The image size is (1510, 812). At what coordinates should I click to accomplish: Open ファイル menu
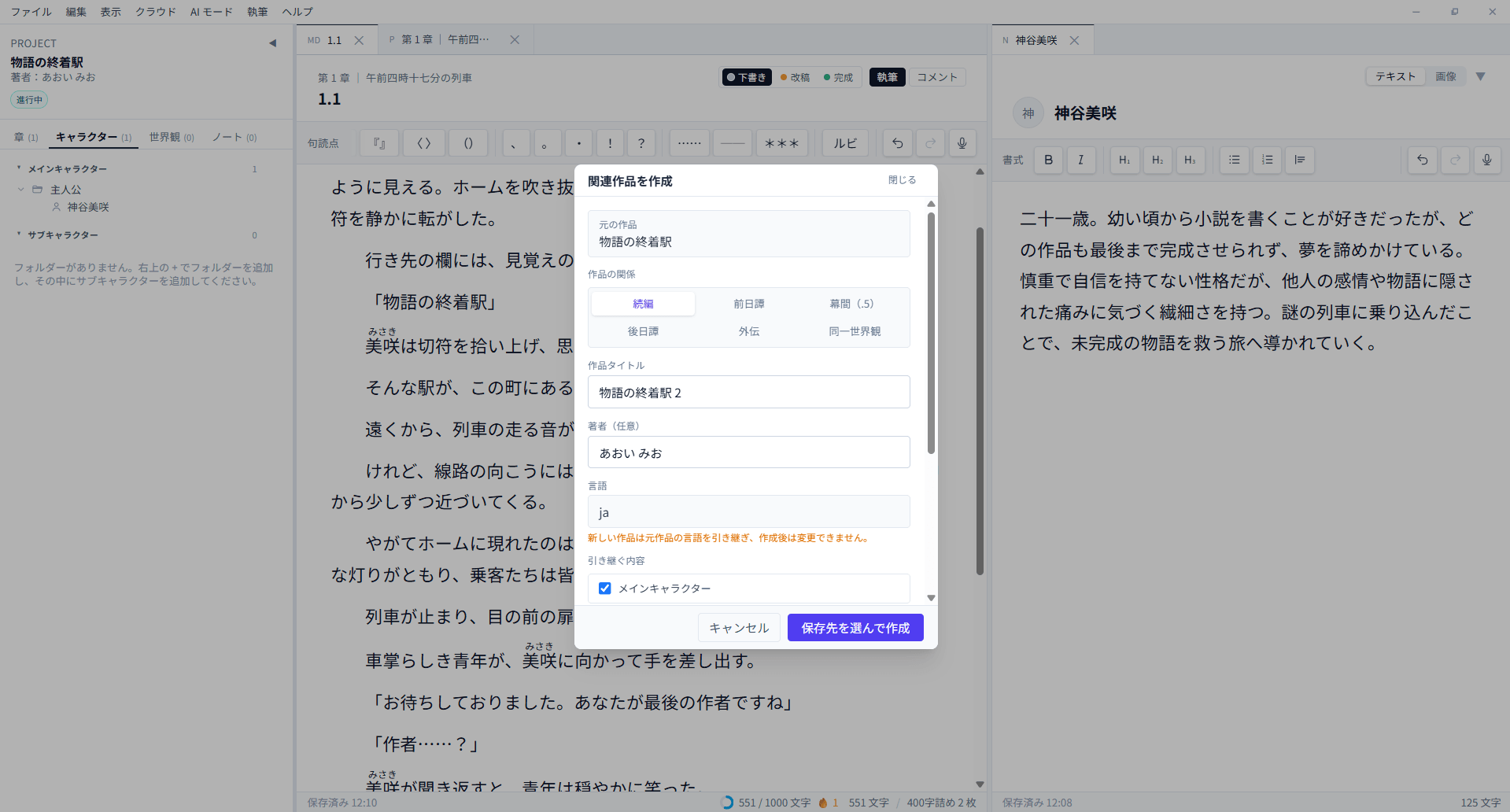pos(31,12)
